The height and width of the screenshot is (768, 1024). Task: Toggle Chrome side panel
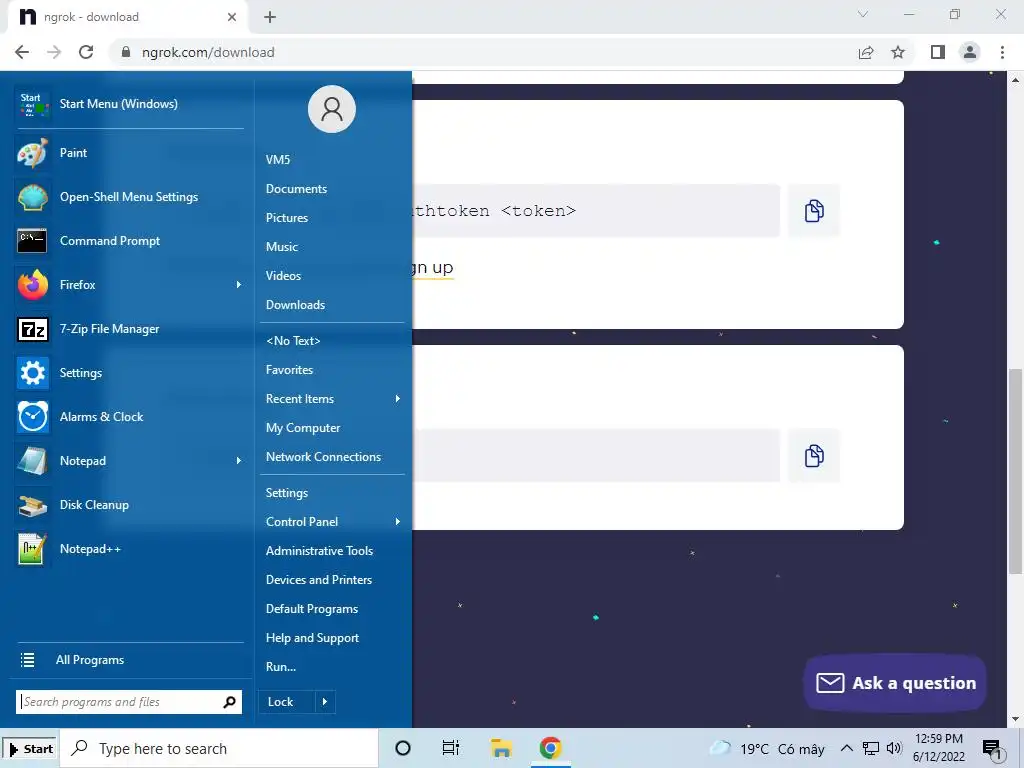[938, 52]
